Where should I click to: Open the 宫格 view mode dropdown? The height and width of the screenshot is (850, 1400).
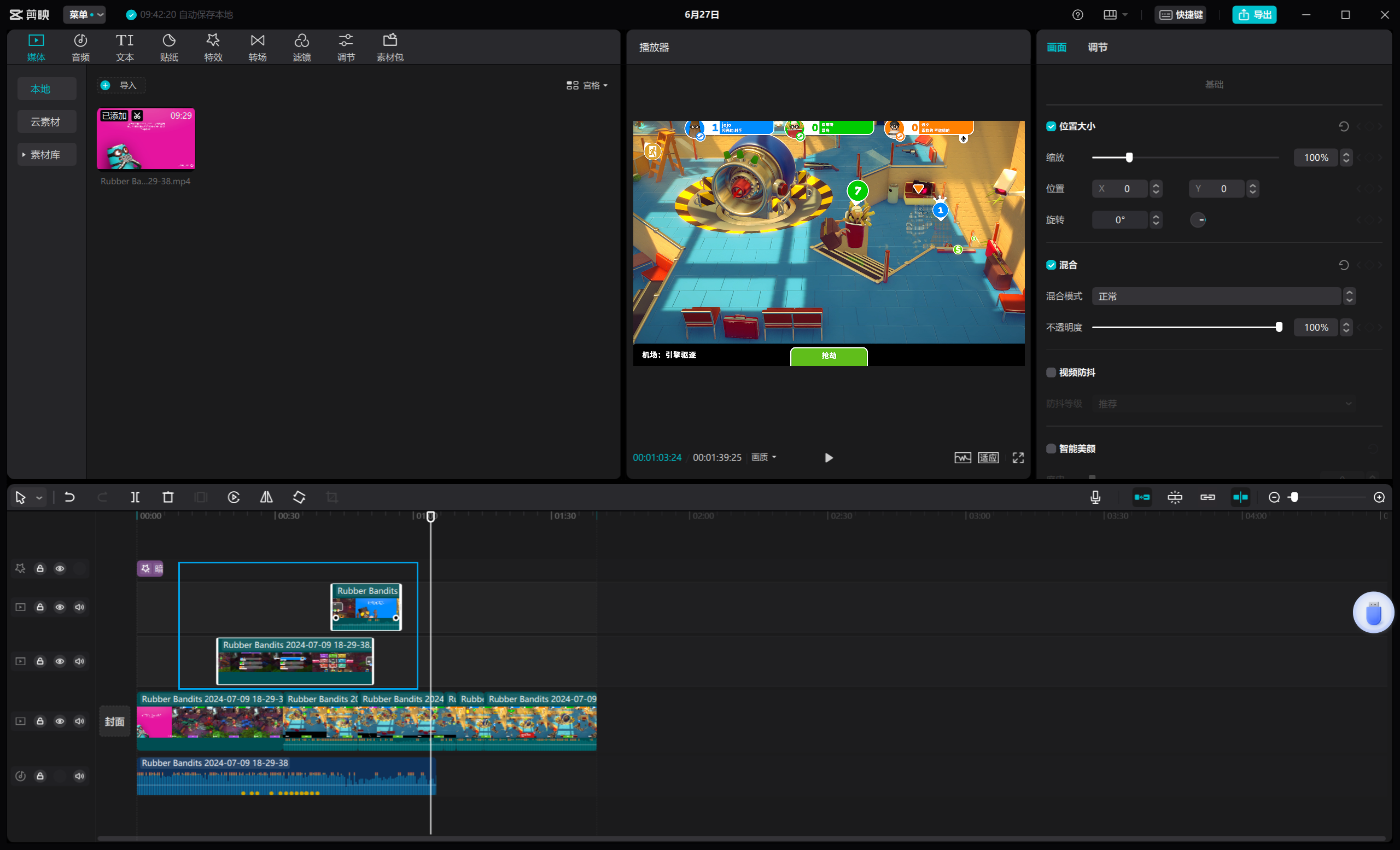(x=587, y=85)
